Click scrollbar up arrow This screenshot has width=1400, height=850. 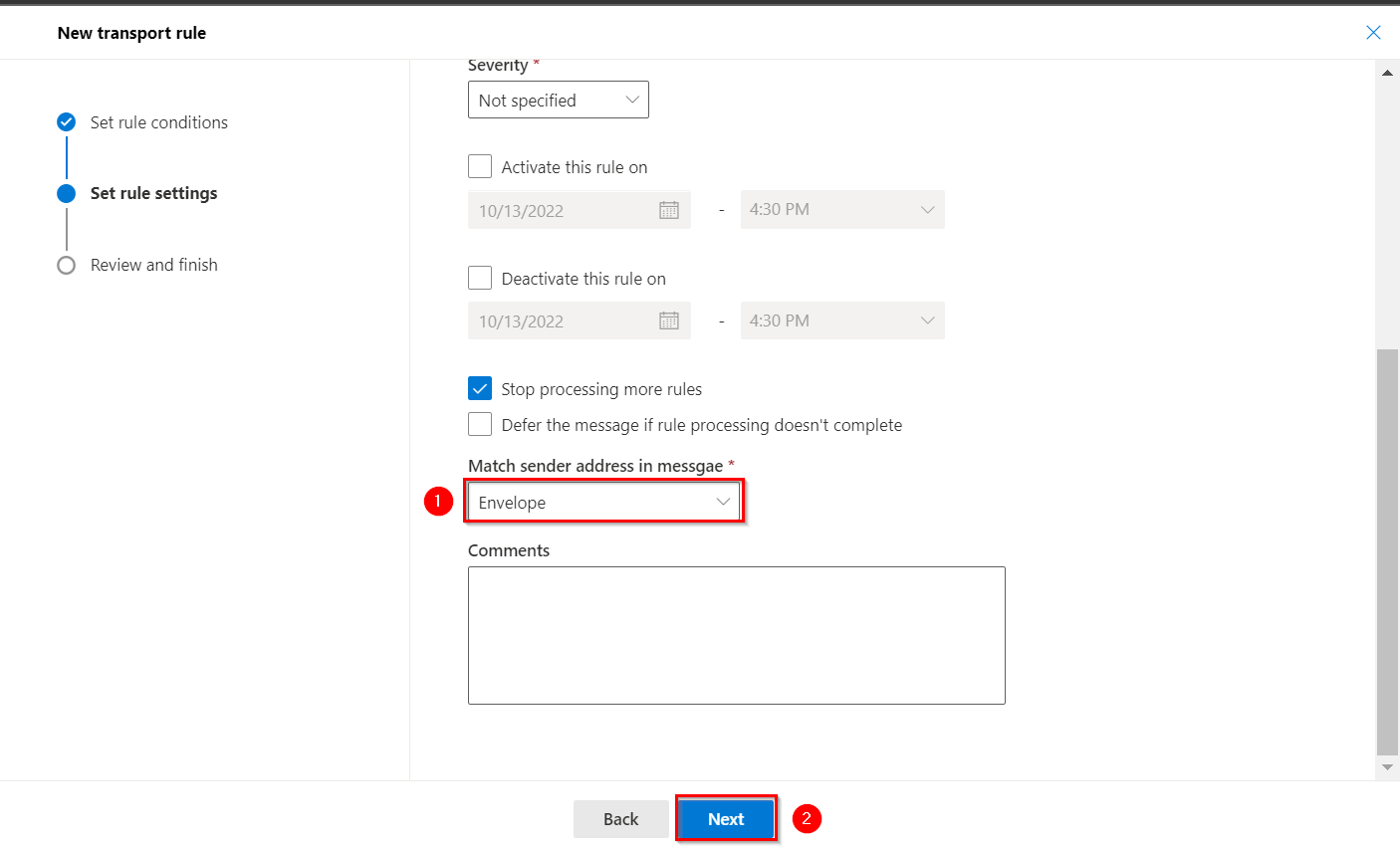coord(1387,73)
